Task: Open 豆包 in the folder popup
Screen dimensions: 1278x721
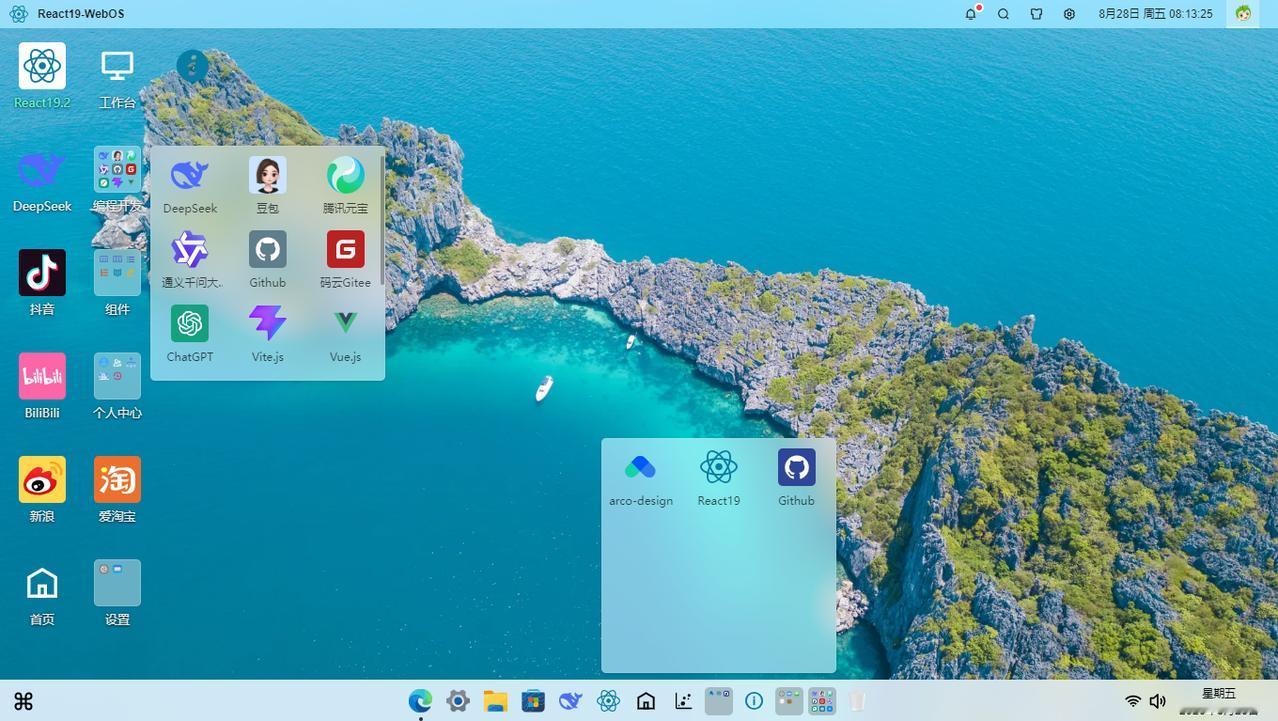Action: pos(268,175)
